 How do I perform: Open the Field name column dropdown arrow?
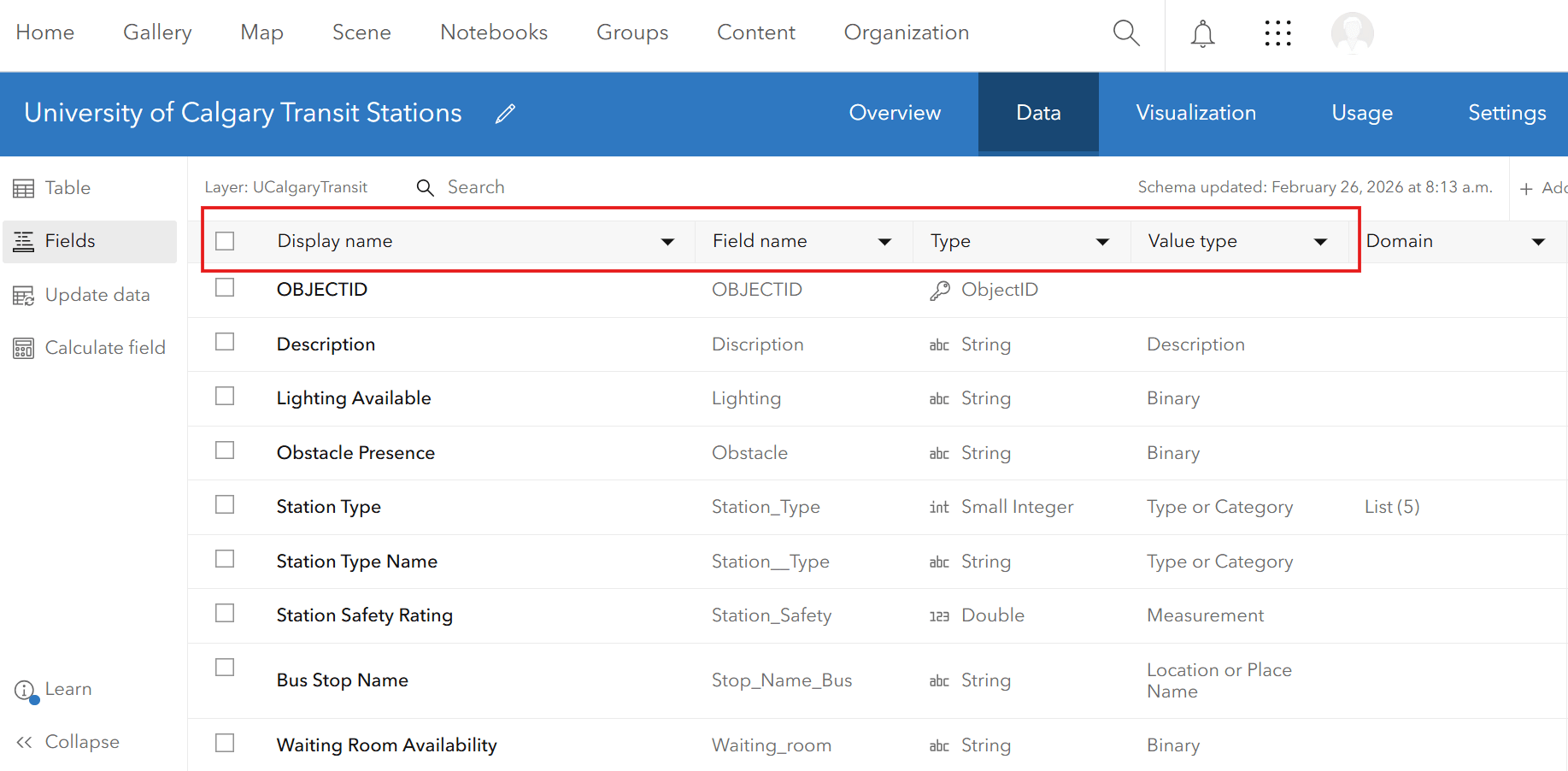(884, 243)
